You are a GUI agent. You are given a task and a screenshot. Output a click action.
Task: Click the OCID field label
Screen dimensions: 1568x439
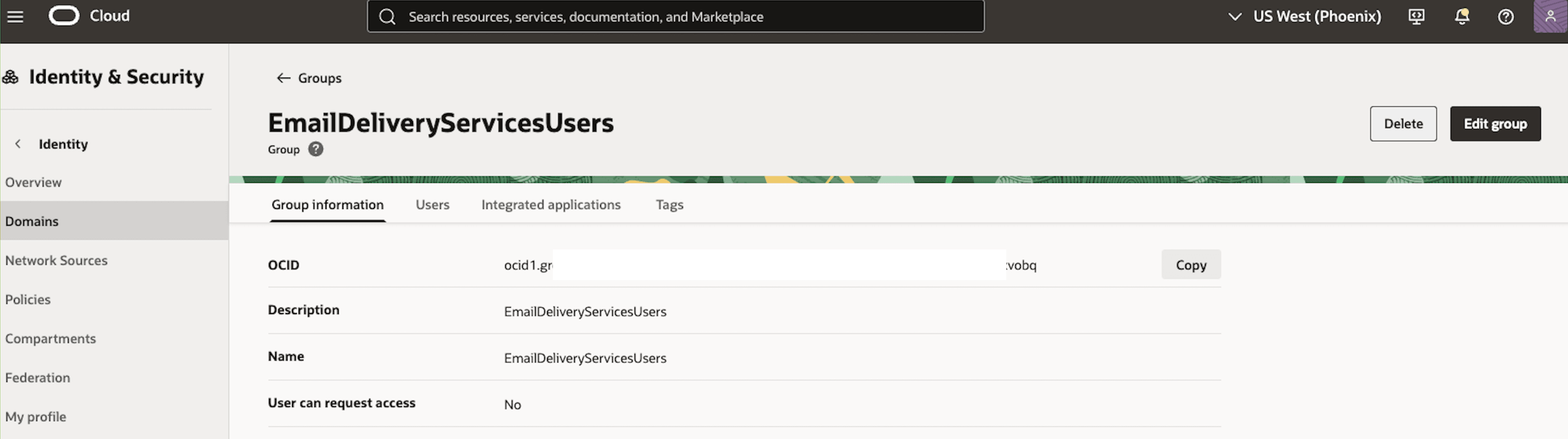[x=284, y=265]
